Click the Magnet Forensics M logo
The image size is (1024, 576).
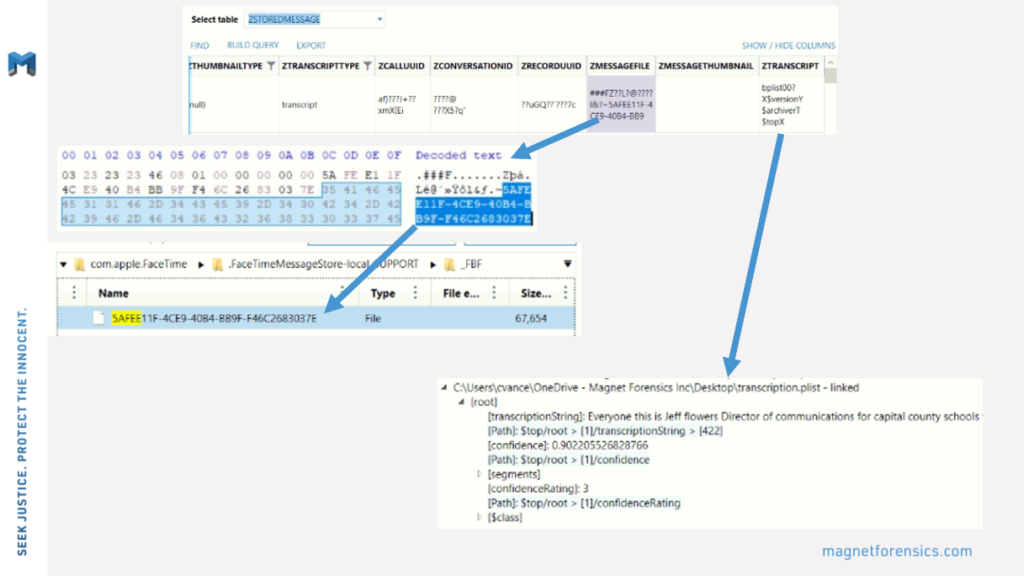pyautogui.click(x=22, y=64)
